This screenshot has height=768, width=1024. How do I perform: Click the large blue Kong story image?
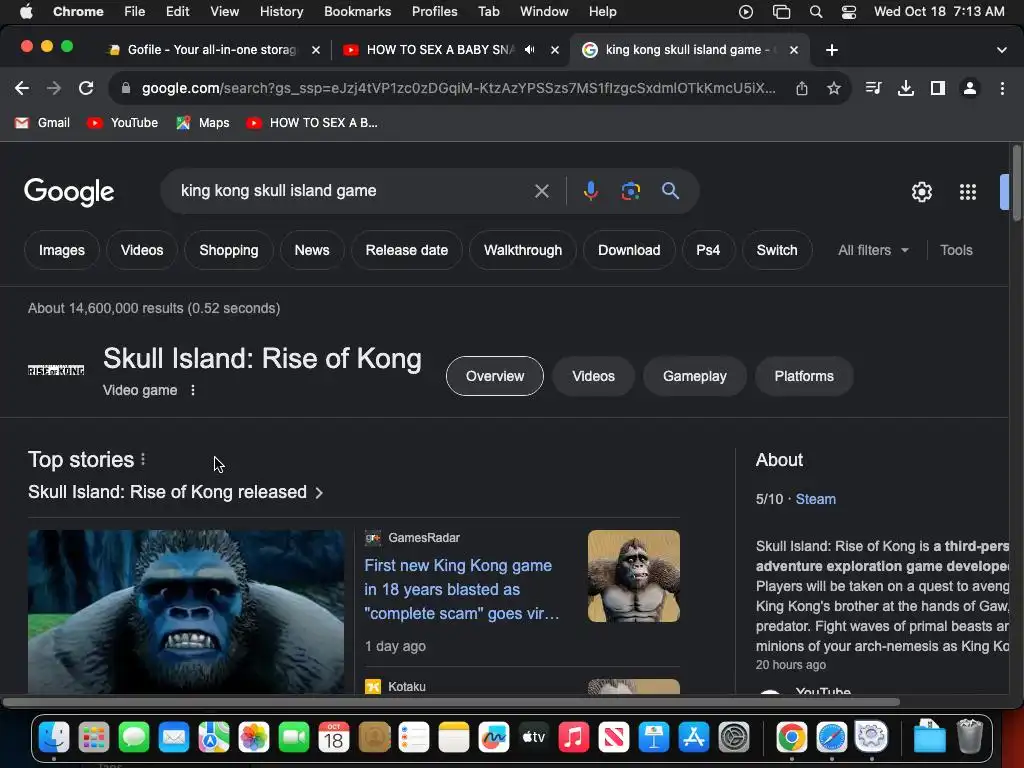(x=186, y=611)
